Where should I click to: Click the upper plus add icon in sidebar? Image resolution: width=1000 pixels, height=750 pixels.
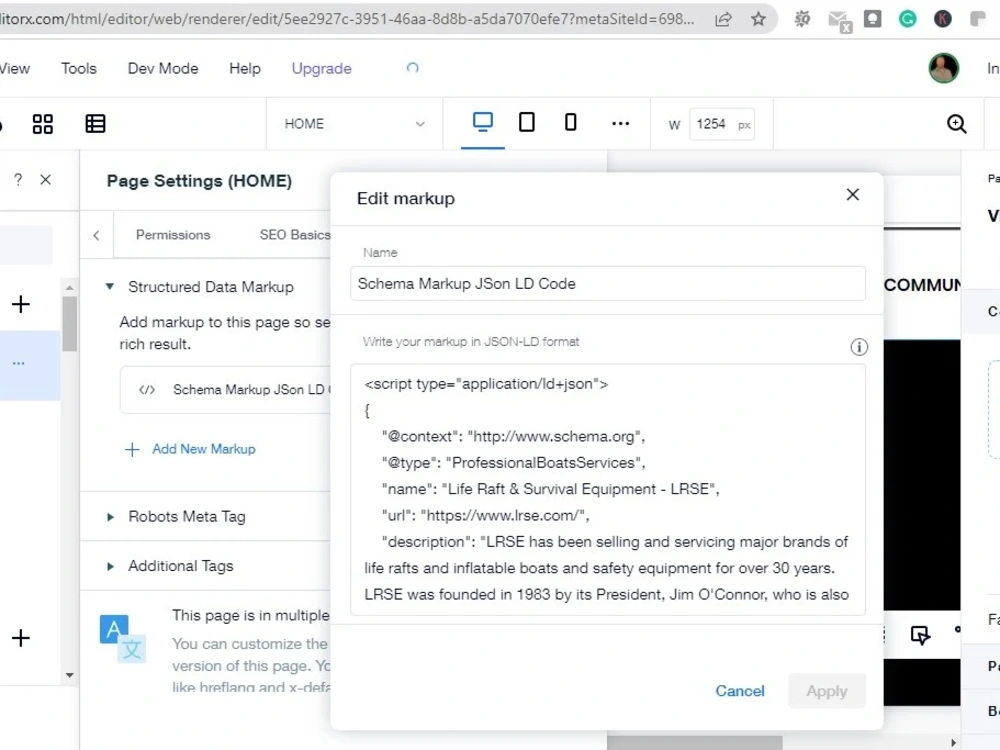click(20, 304)
